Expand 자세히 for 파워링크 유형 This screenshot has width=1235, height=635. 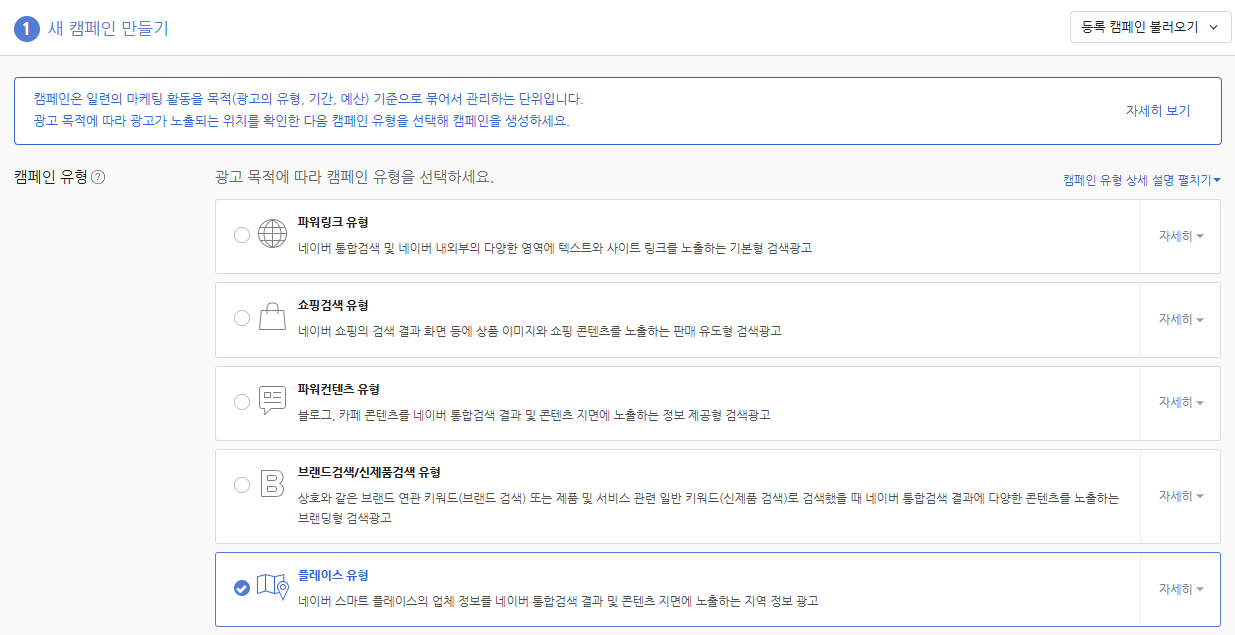[x=1180, y=236]
